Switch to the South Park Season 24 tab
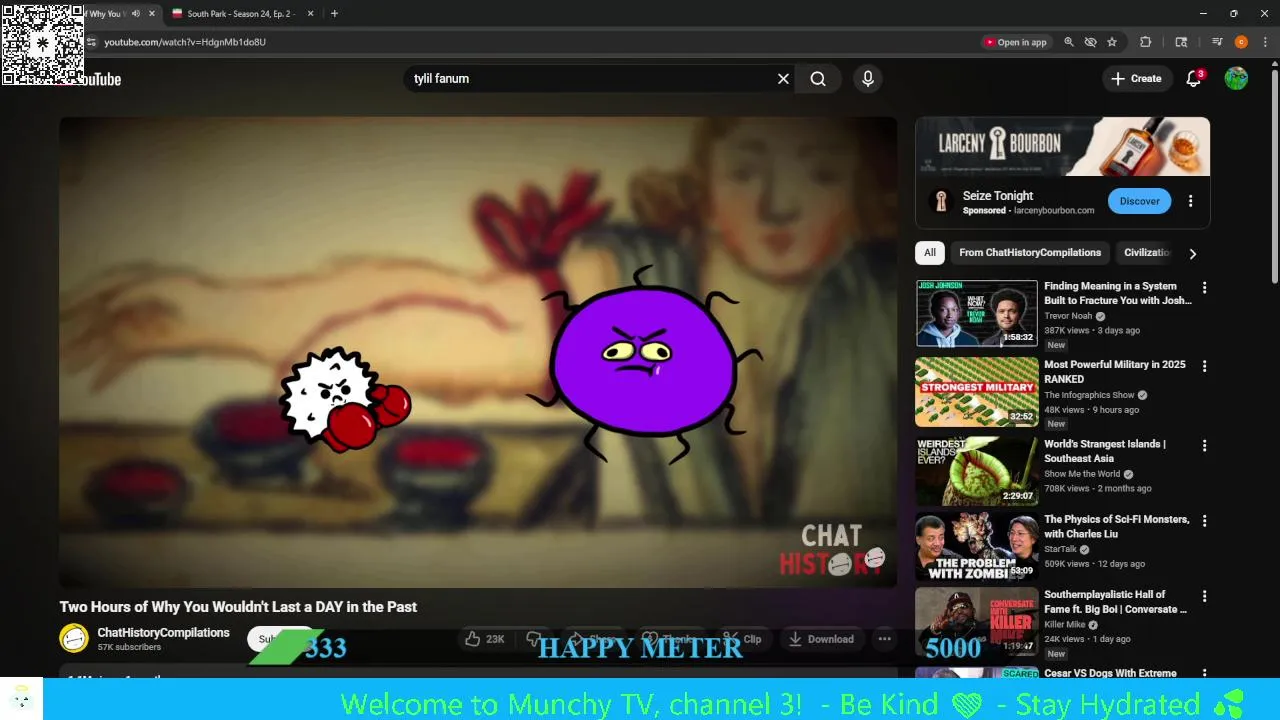This screenshot has height=720, width=1280. [240, 14]
